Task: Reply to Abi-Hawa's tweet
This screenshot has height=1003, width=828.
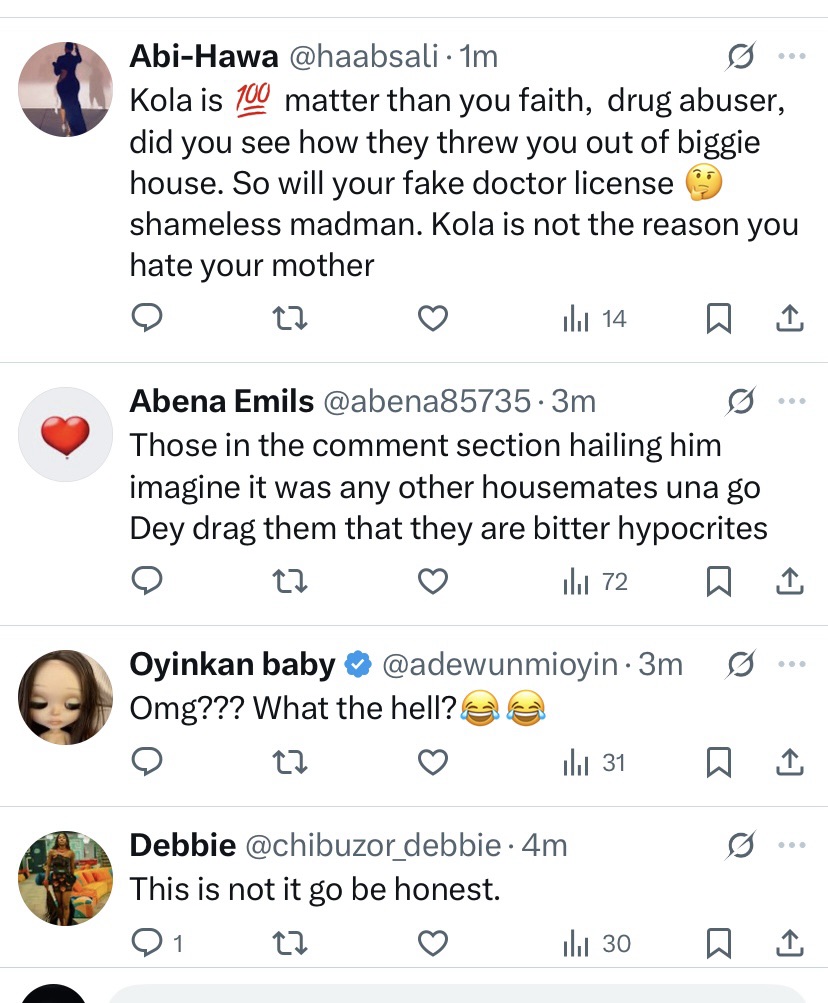Action: (x=147, y=318)
